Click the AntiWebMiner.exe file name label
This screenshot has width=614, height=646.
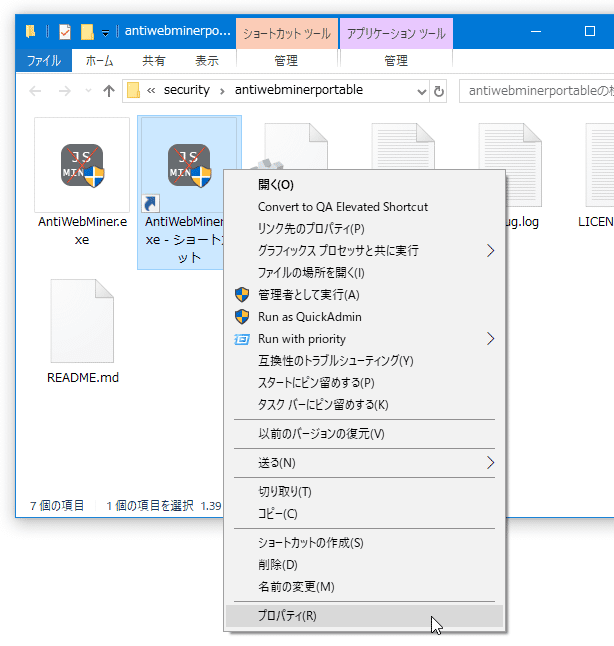point(82,231)
